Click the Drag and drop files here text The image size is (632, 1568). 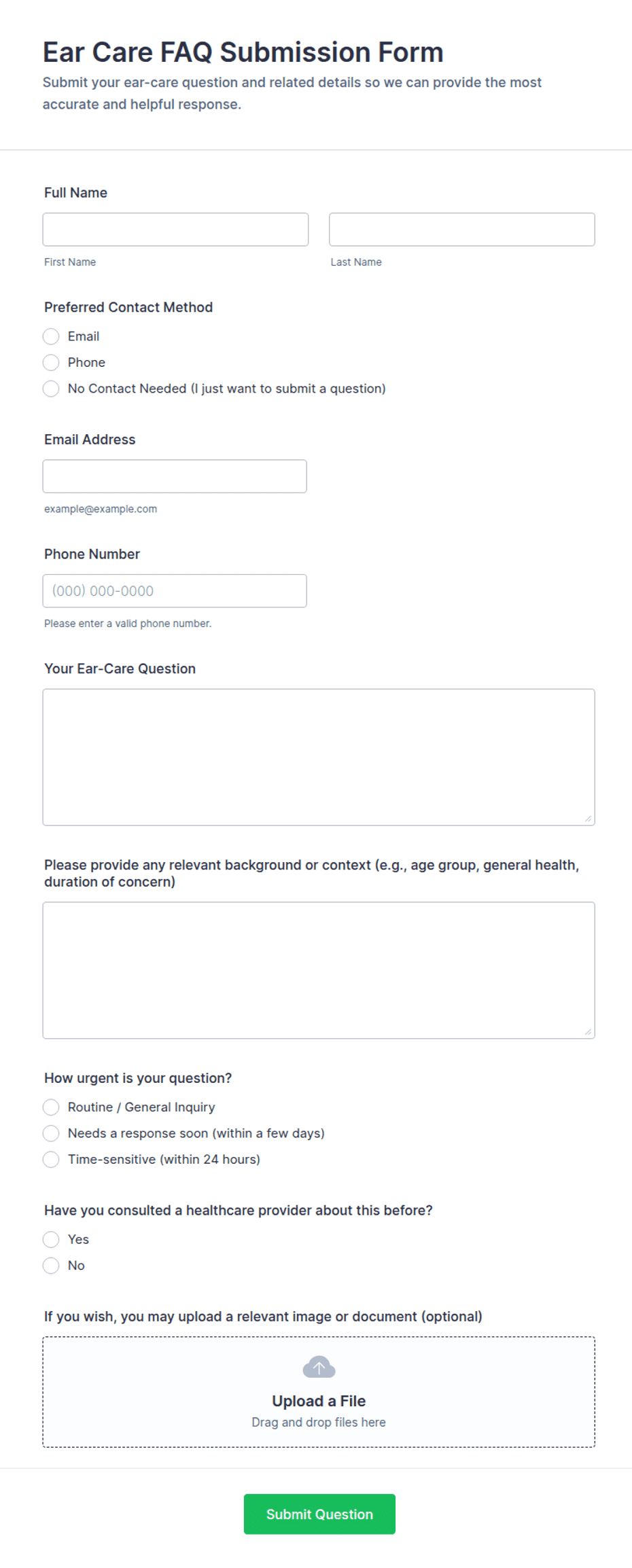(x=319, y=1422)
